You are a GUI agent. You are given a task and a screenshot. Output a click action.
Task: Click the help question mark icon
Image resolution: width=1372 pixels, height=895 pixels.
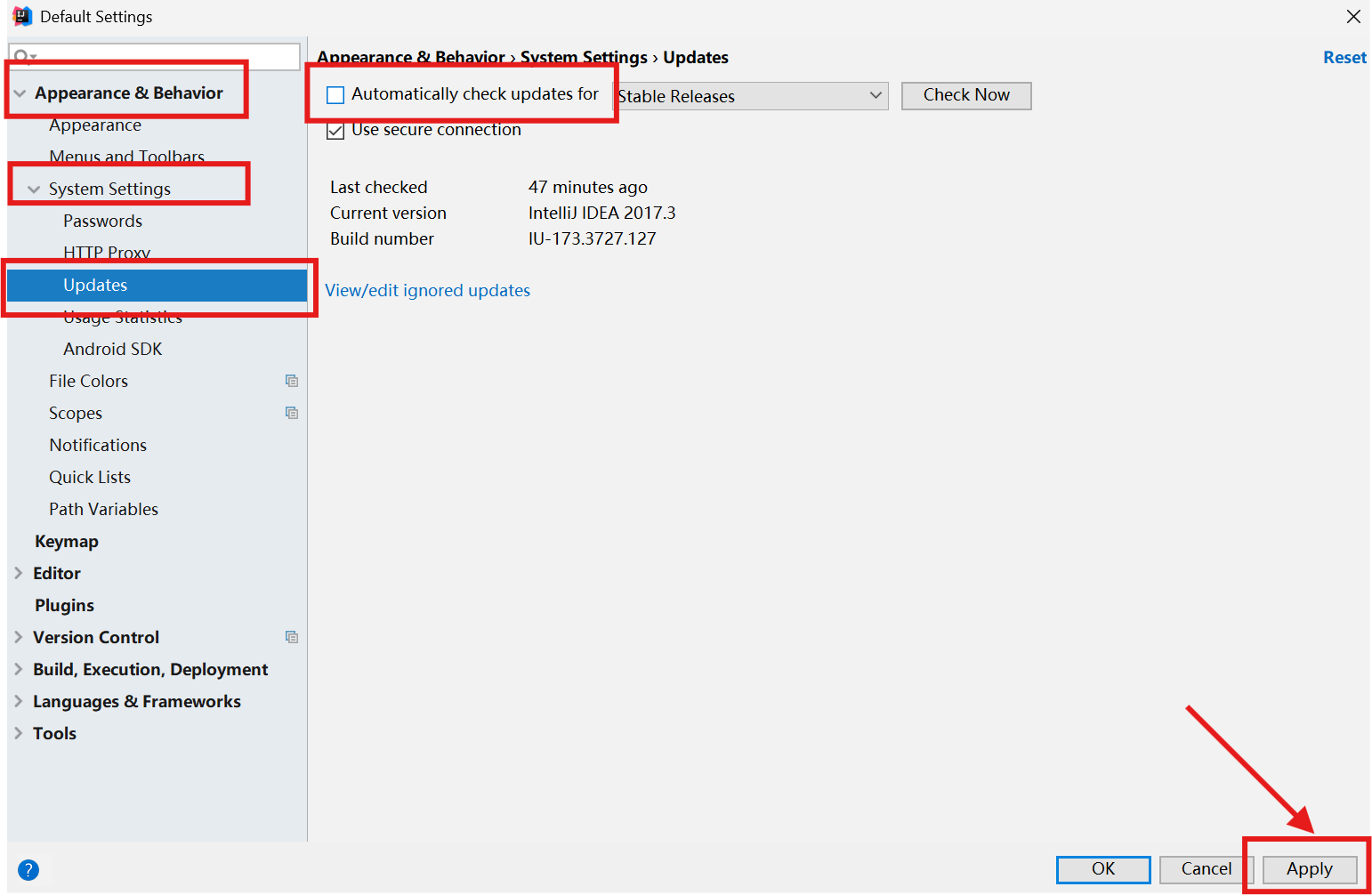point(28,869)
